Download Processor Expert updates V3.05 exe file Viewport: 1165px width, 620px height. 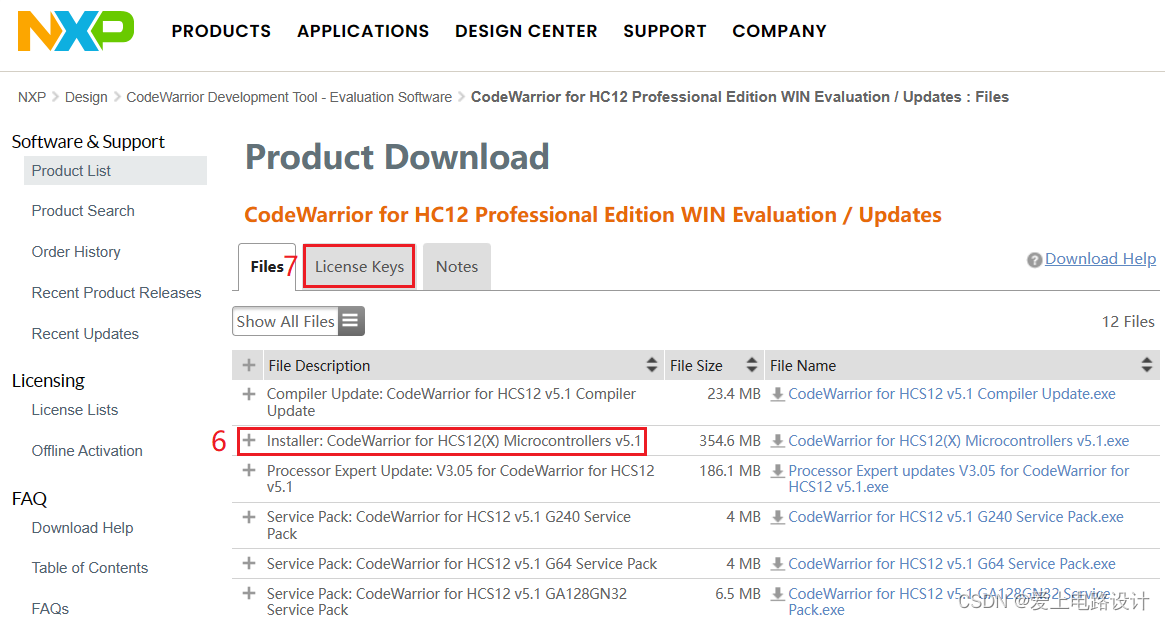[958, 479]
